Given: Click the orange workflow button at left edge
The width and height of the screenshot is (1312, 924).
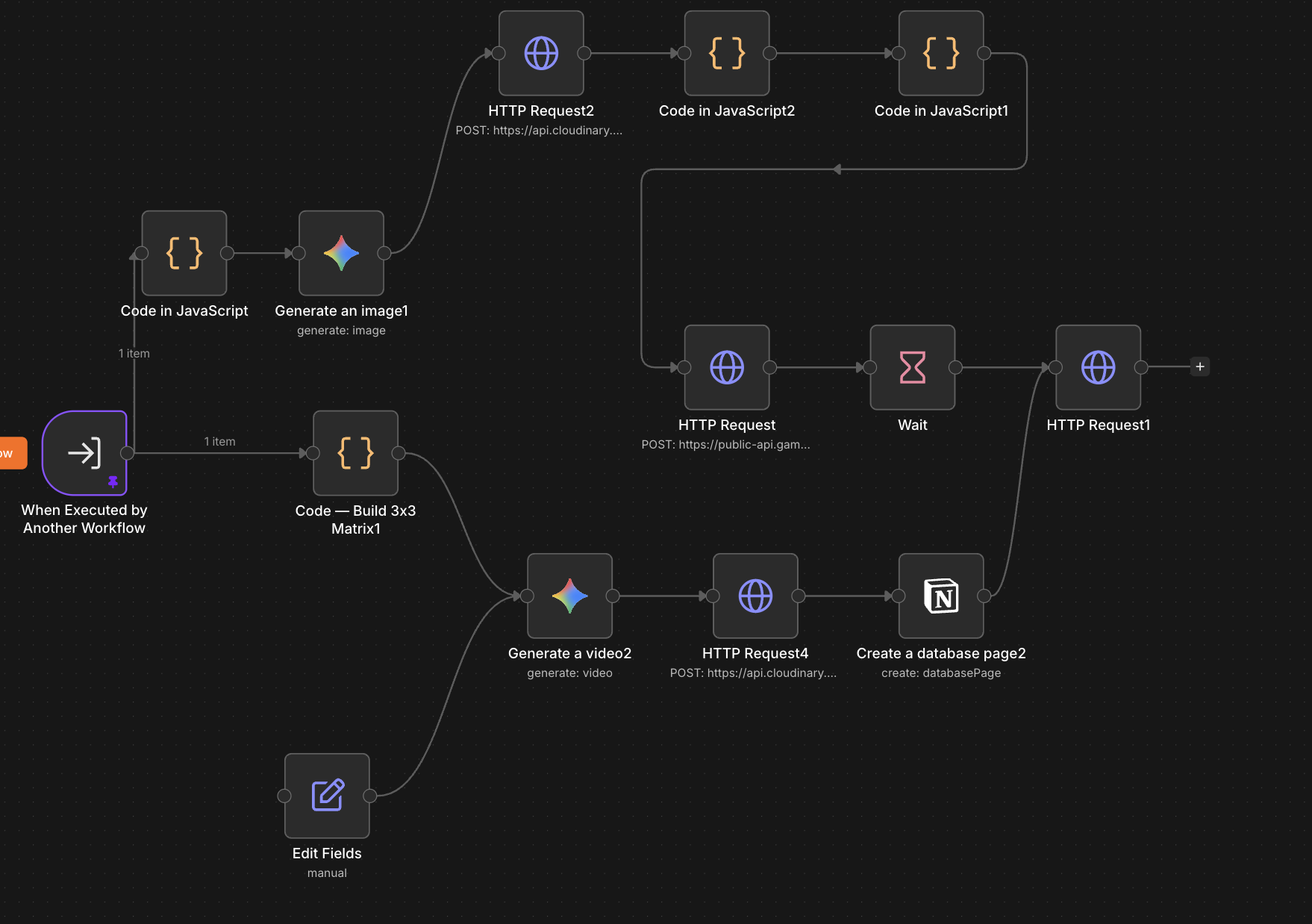Looking at the screenshot, I should pos(13,453).
